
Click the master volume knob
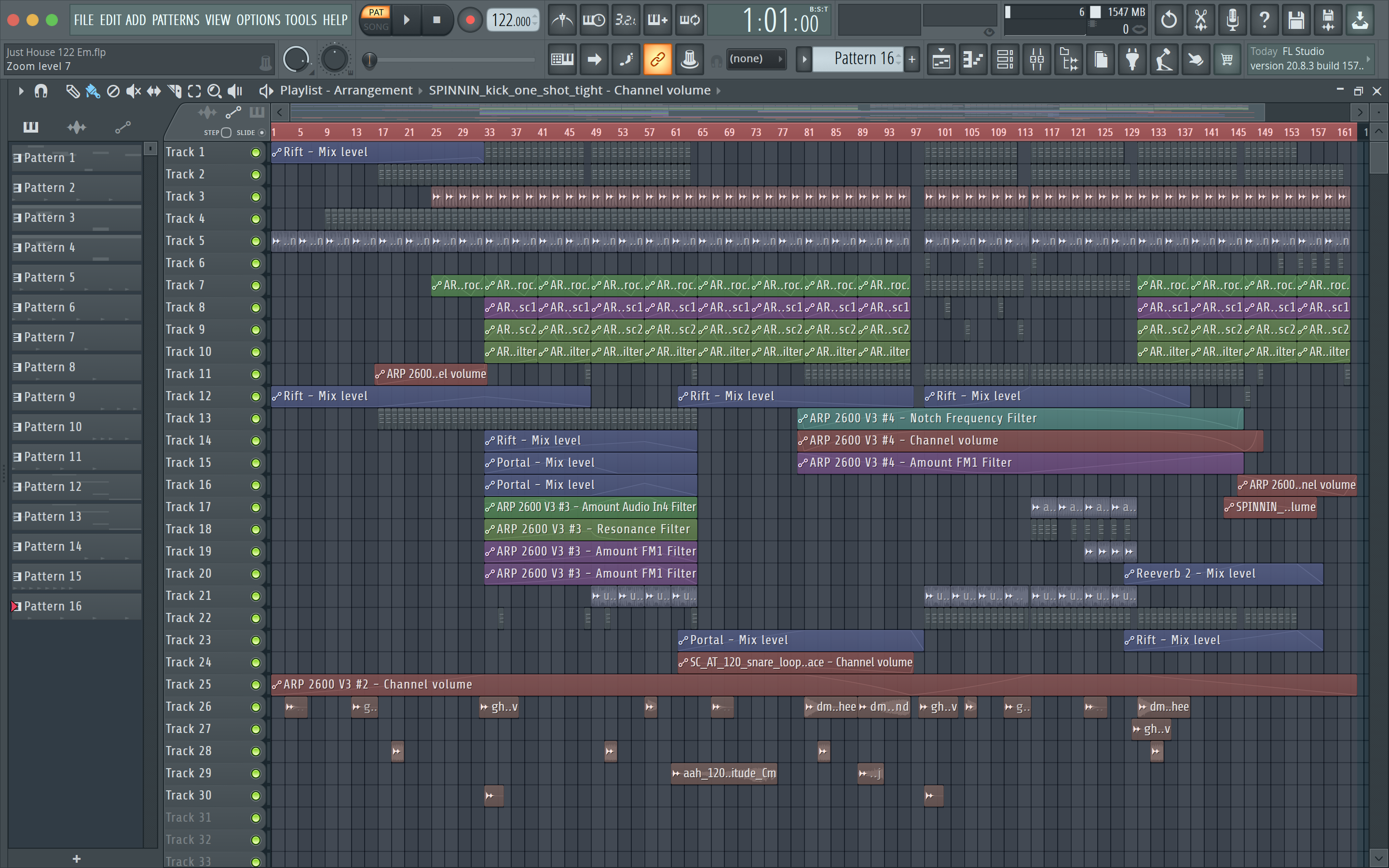click(296, 58)
